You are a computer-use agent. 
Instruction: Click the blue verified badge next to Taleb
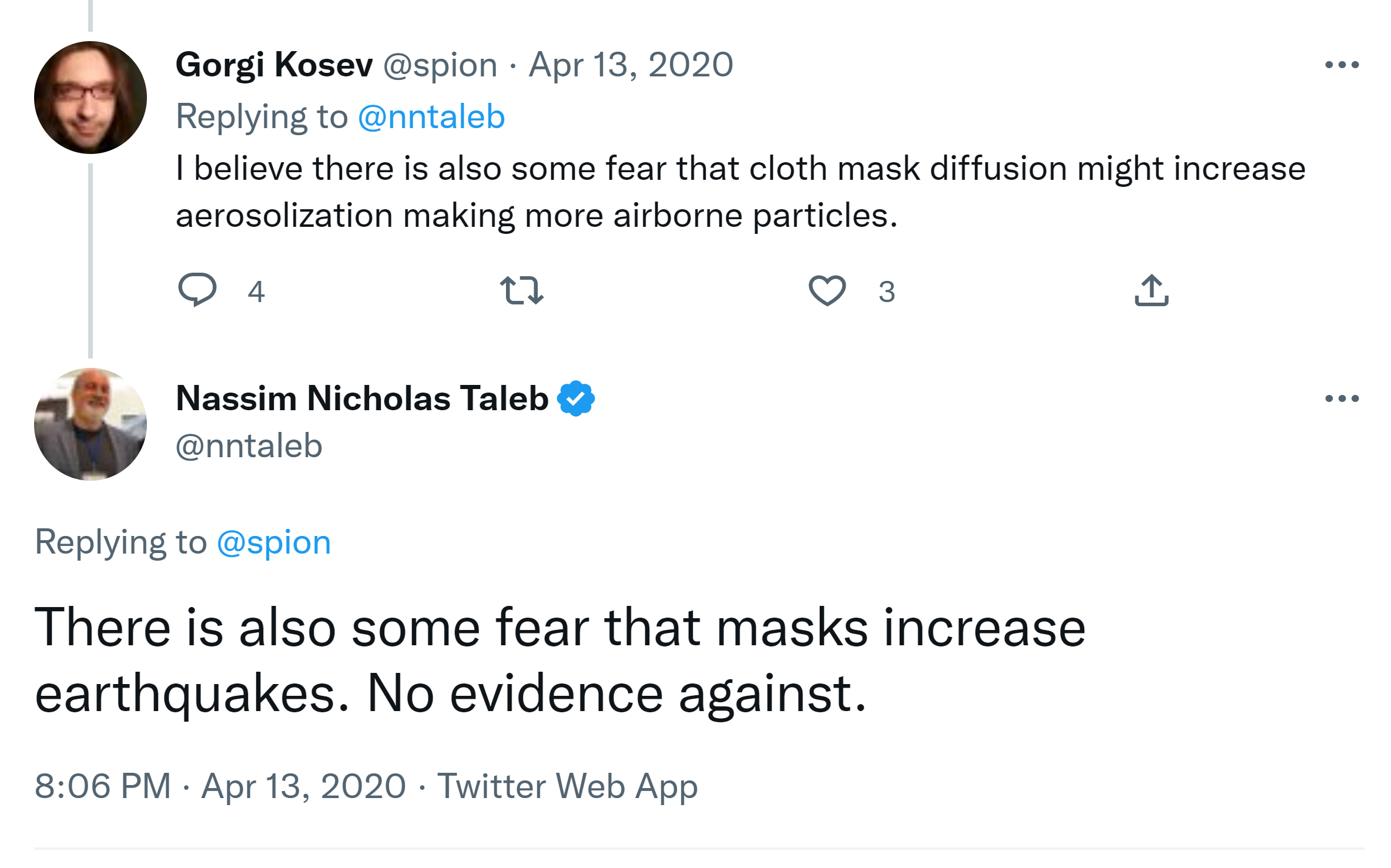tap(576, 398)
